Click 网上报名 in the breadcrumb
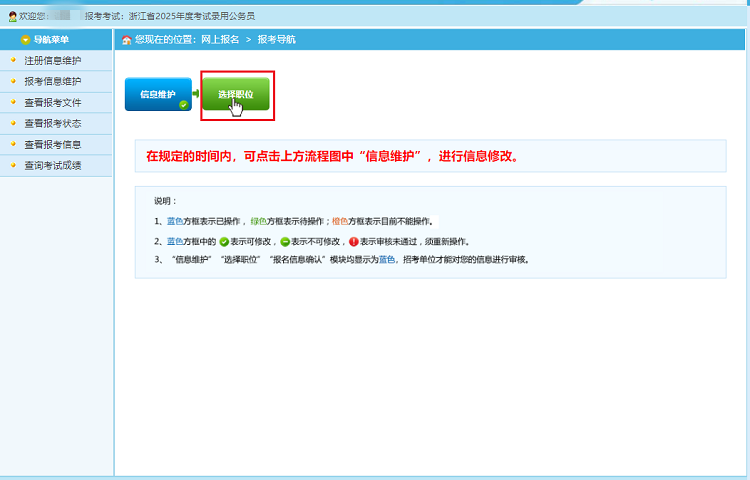 click(220, 40)
